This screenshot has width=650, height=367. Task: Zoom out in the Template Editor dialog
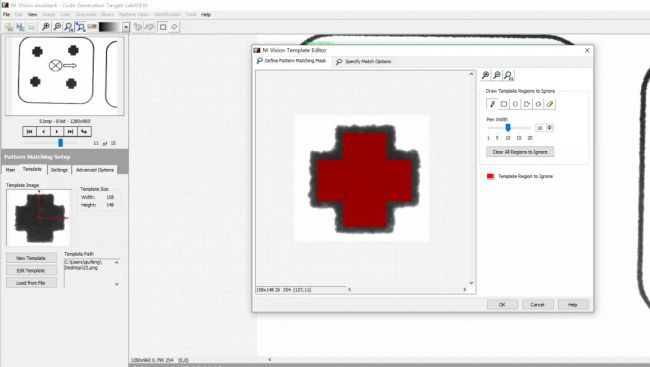pos(497,75)
